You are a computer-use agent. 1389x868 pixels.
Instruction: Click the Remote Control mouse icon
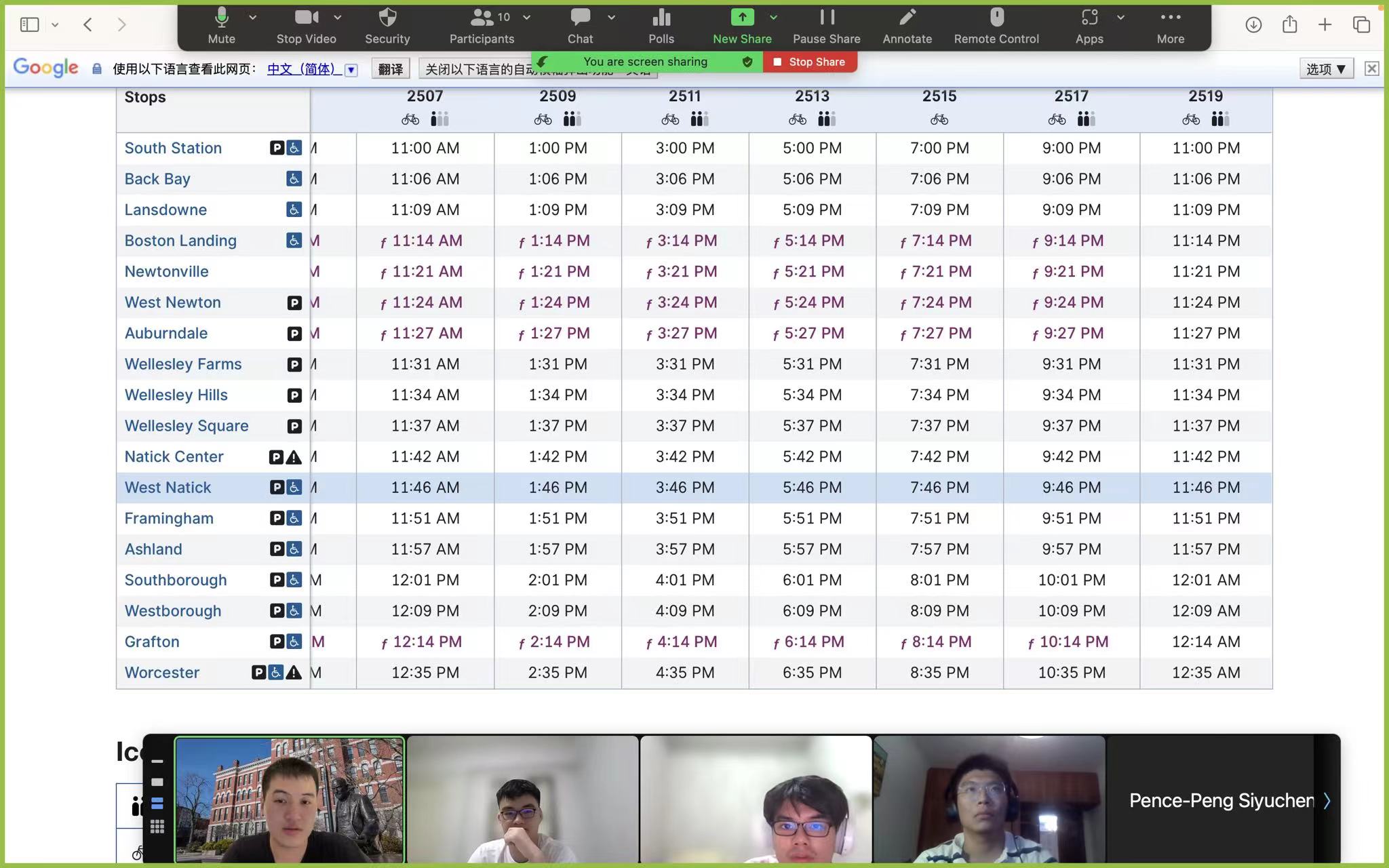pos(996,18)
